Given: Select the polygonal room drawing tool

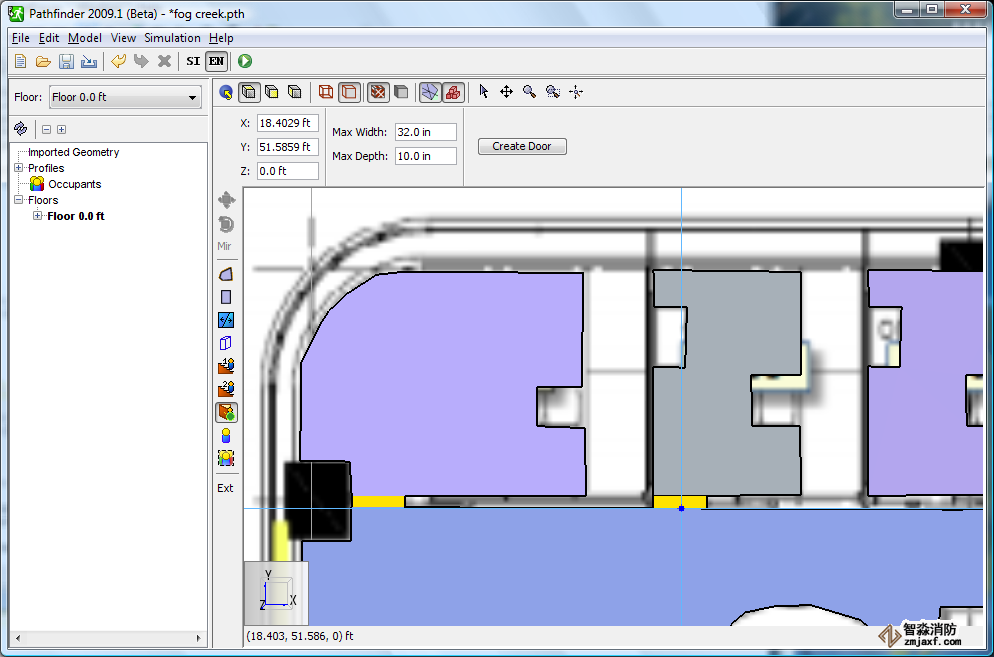Looking at the screenshot, I should point(226,274).
